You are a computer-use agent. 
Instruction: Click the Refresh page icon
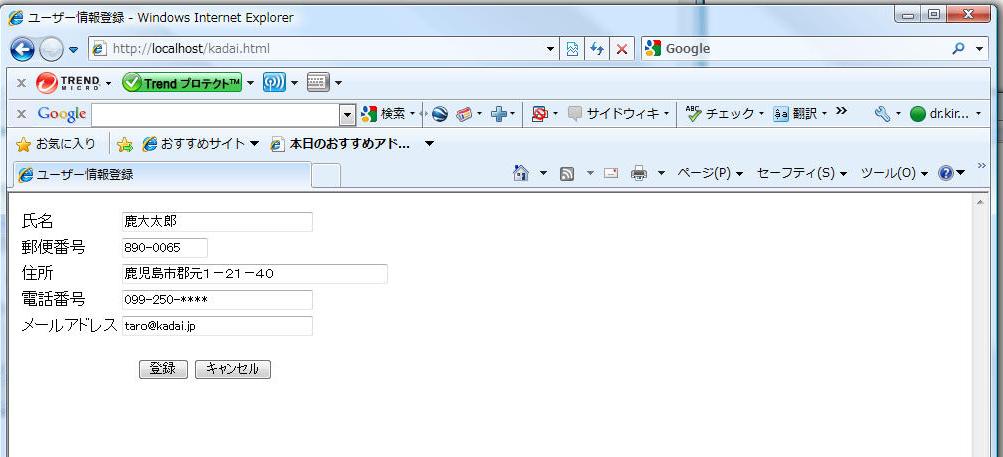(x=597, y=49)
